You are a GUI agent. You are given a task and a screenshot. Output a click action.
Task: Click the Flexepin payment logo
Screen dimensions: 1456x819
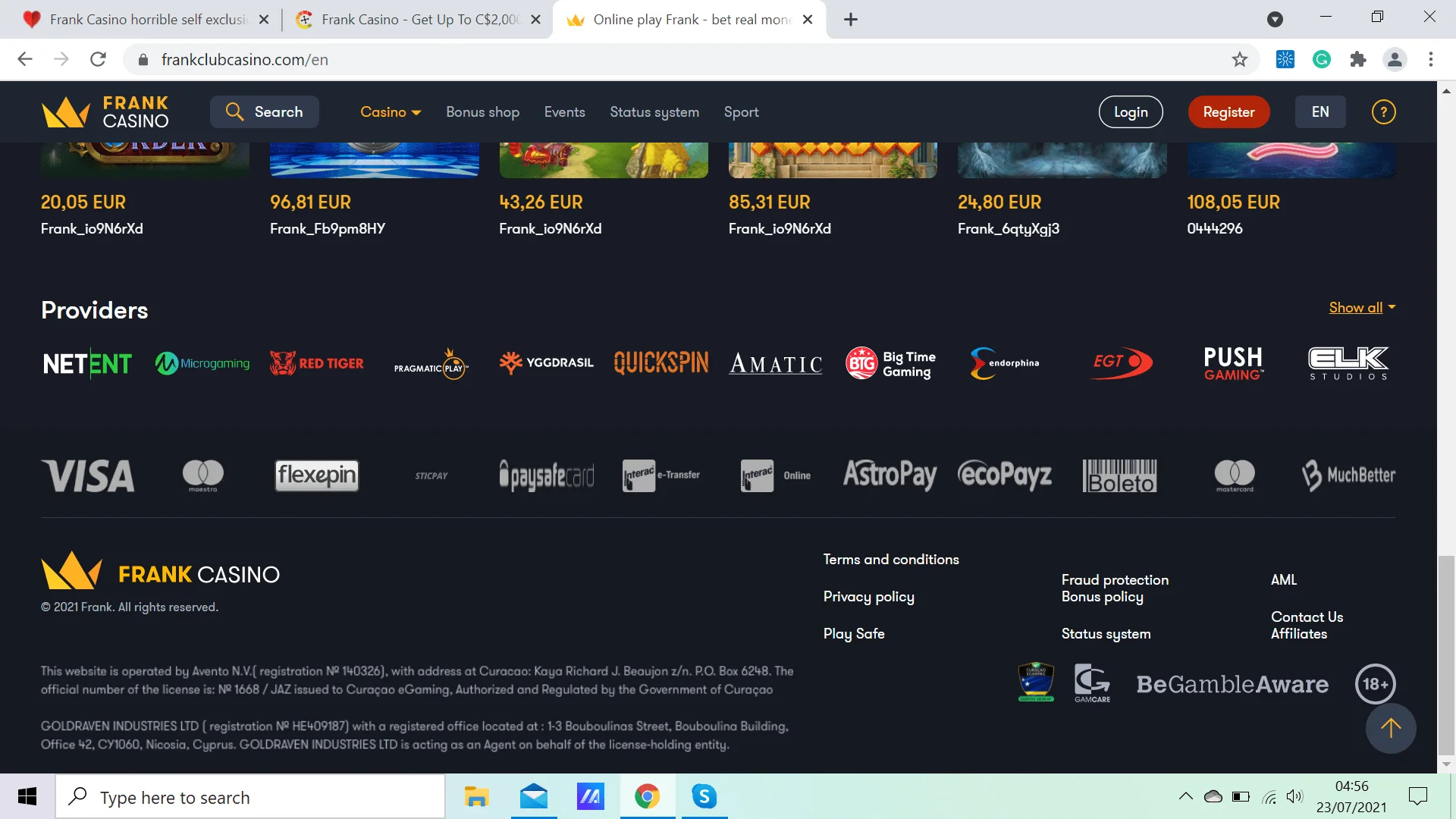(x=316, y=475)
